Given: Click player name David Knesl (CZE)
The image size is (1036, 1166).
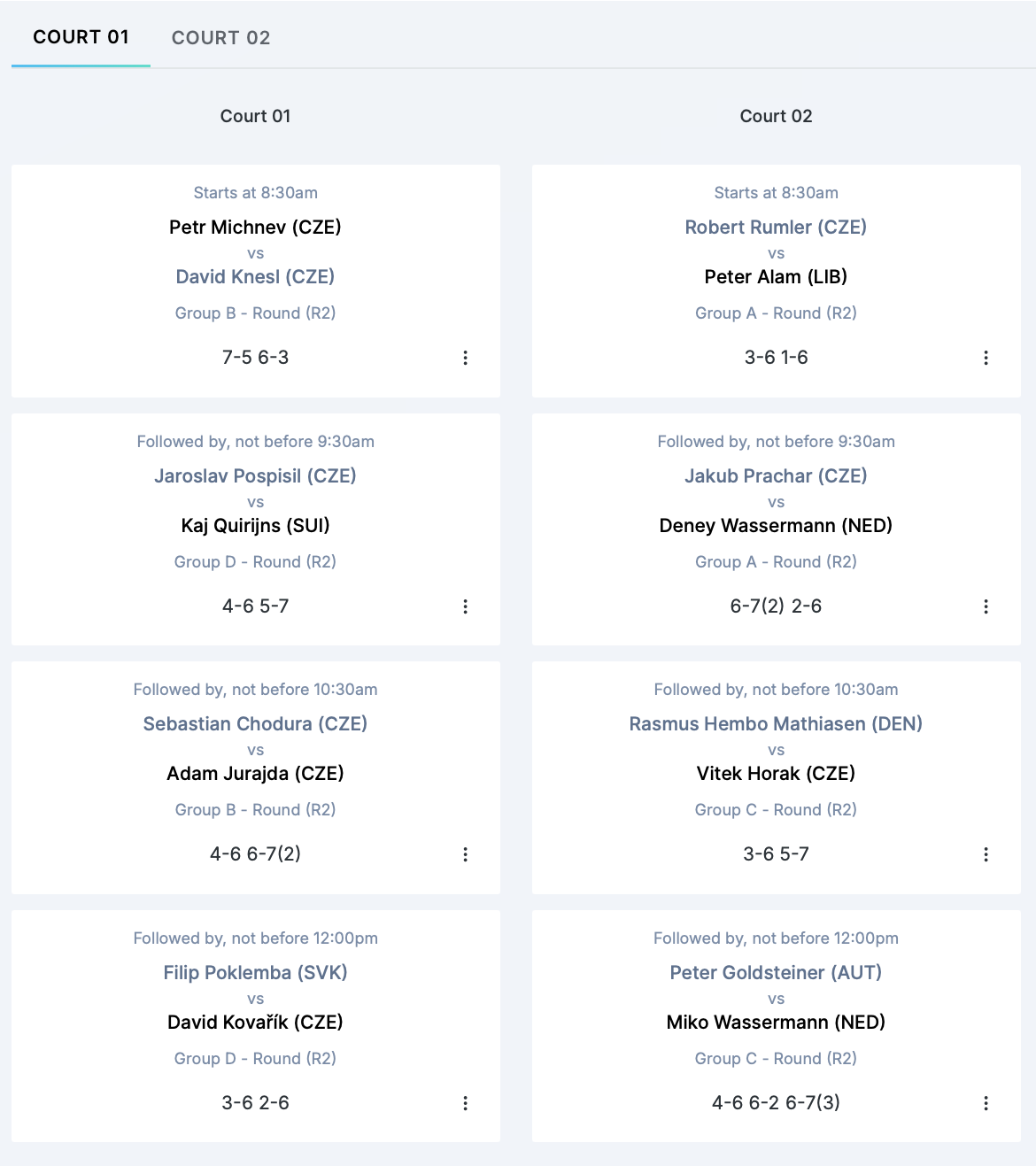Looking at the screenshot, I should (255, 277).
